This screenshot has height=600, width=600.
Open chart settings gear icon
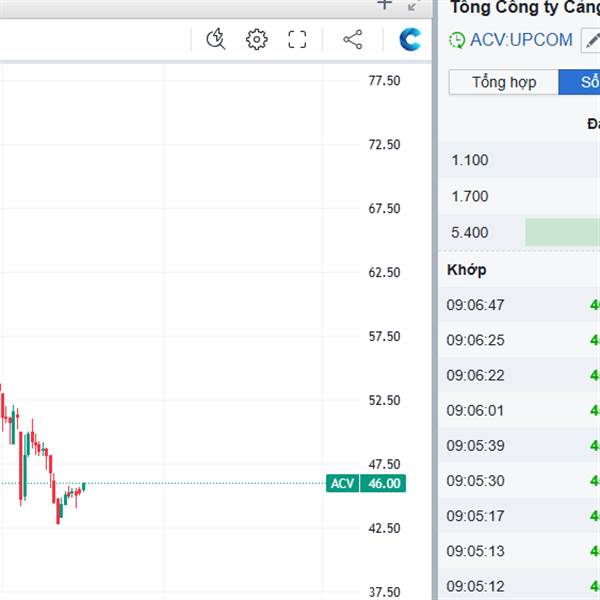(x=256, y=39)
